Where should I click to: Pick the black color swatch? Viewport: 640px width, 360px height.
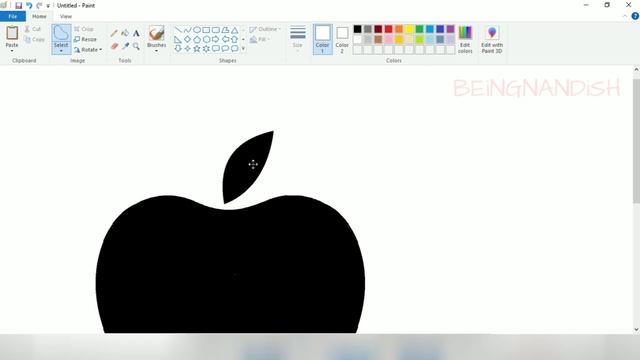pyautogui.click(x=358, y=29)
